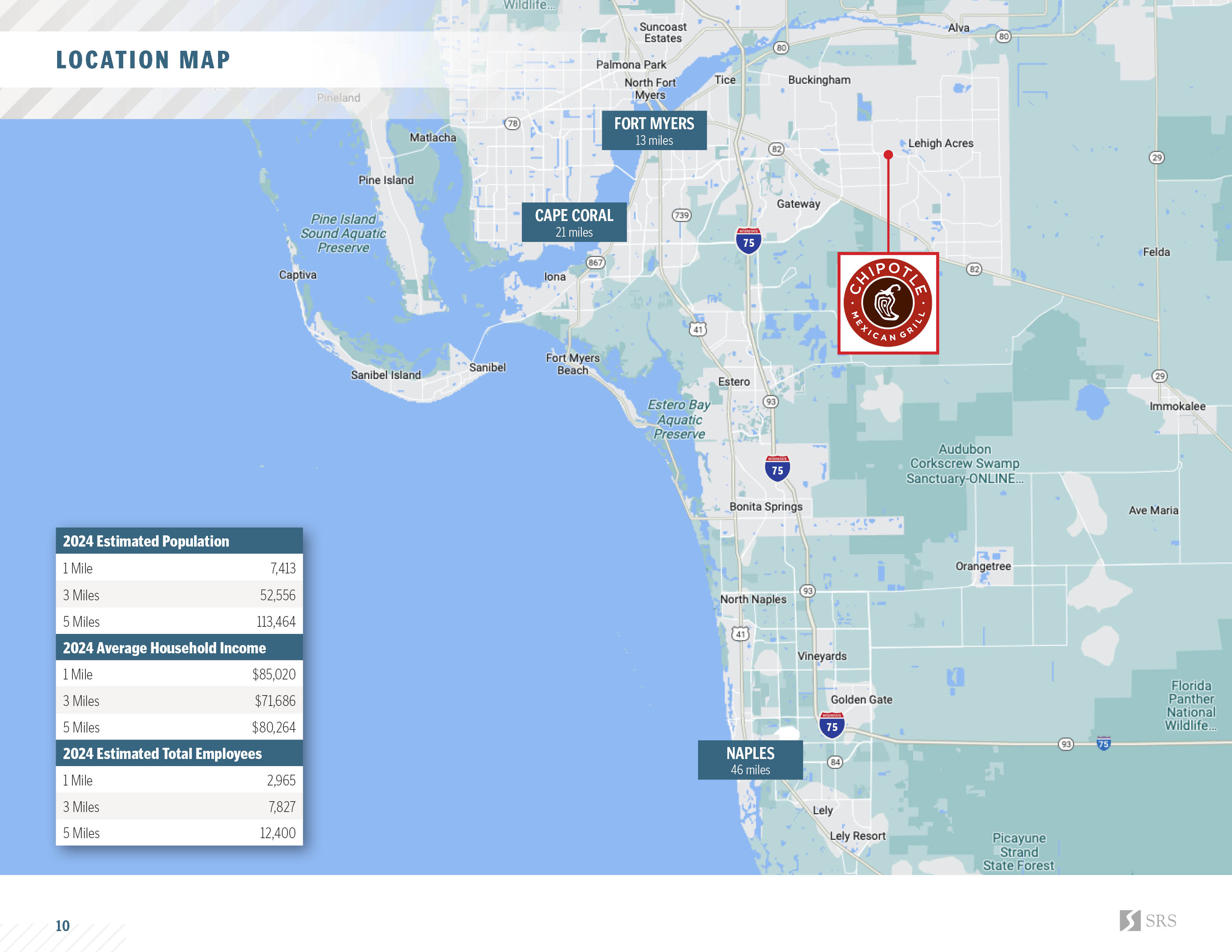1232x952 pixels.
Task: Click the Chipotle Mexican Grill logo
Action: click(x=888, y=303)
